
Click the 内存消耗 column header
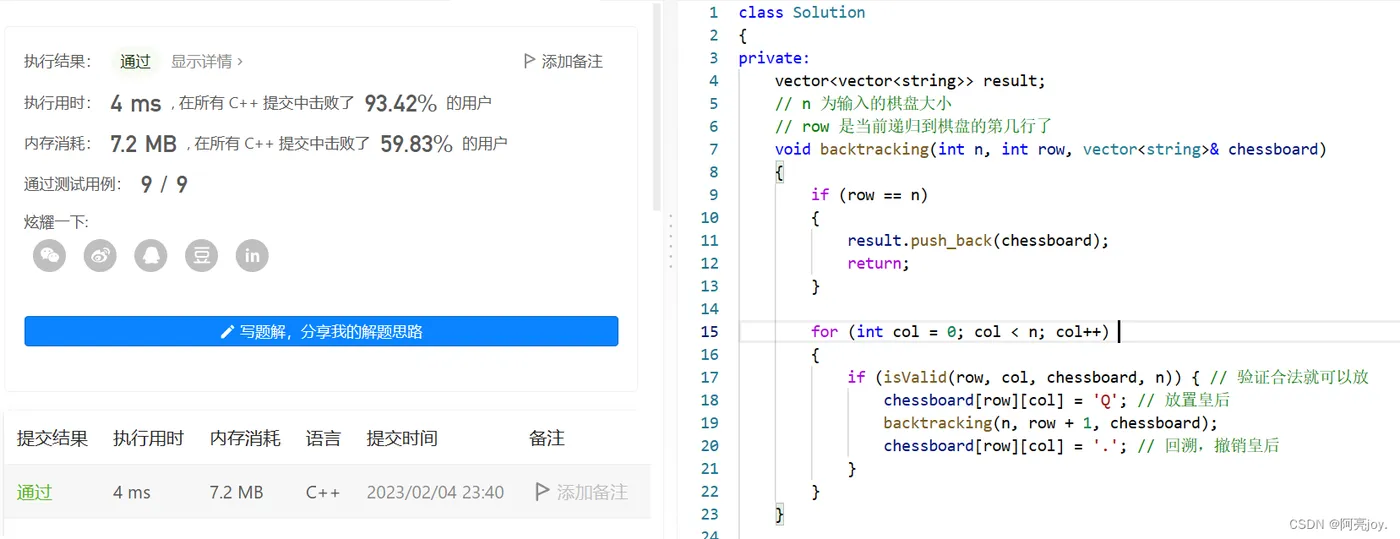[x=245, y=438]
